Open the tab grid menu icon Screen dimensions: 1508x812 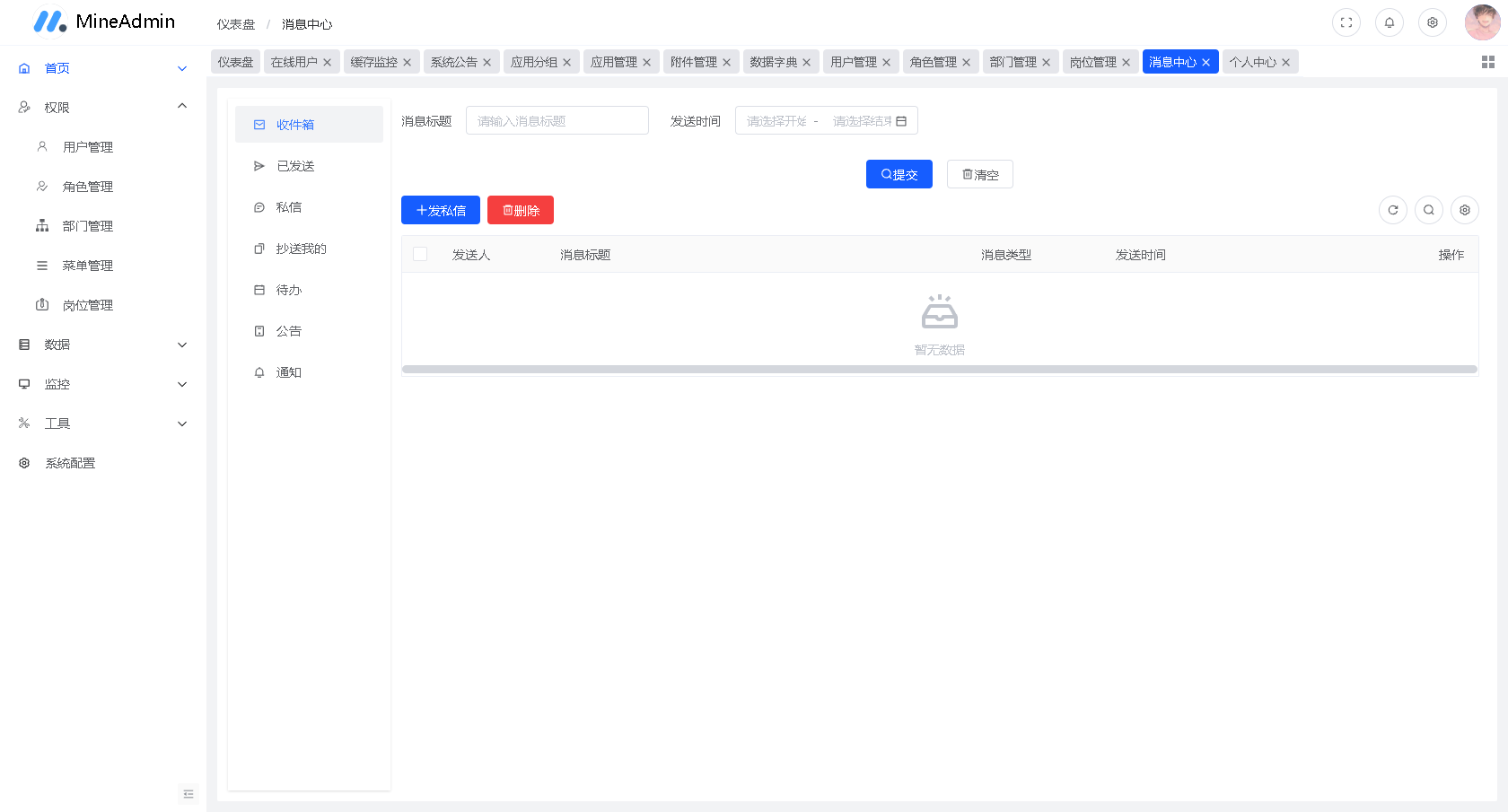[1488, 62]
